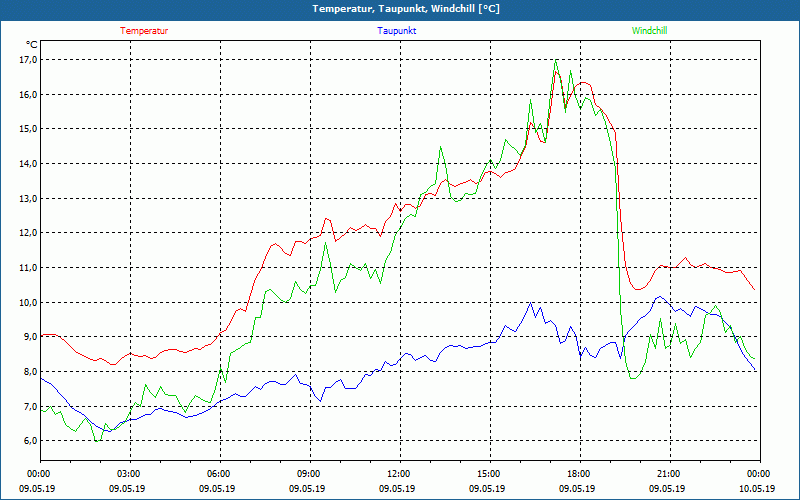This screenshot has height=500, width=800.
Task: Click the 16,0 y-axis value
Action: [x=29, y=94]
